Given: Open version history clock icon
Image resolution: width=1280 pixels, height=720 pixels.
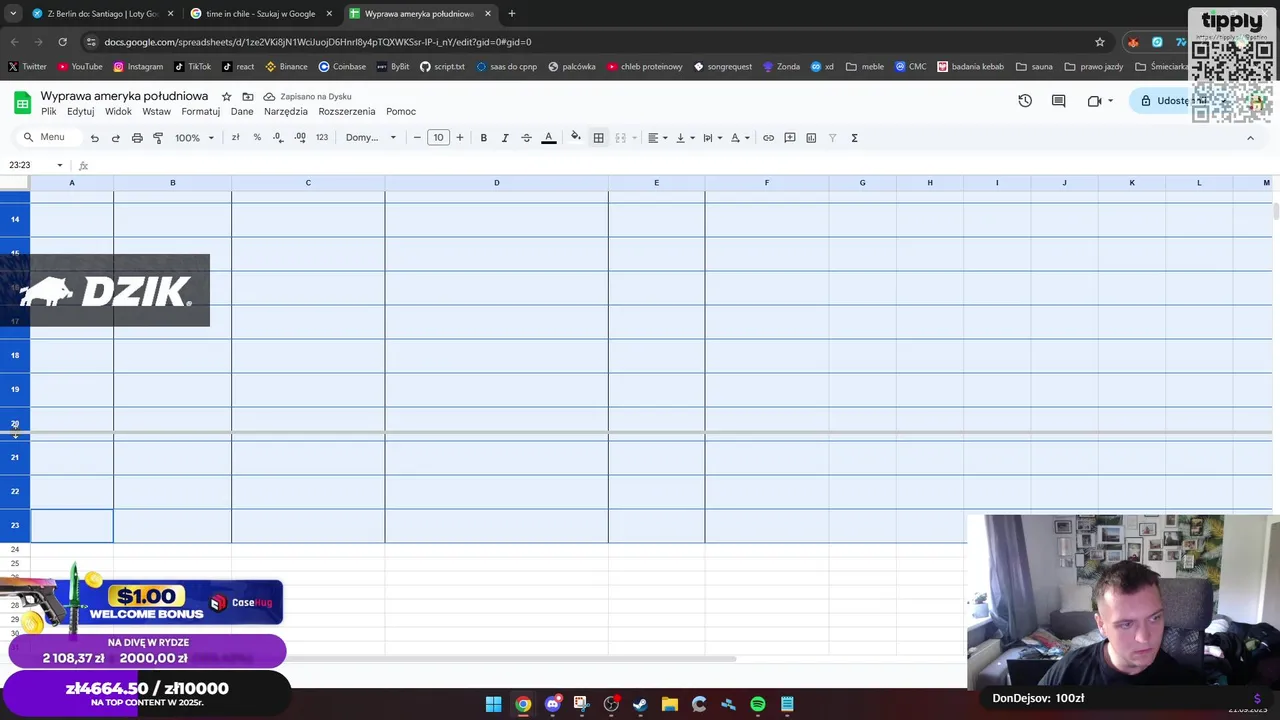Looking at the screenshot, I should [x=1025, y=101].
